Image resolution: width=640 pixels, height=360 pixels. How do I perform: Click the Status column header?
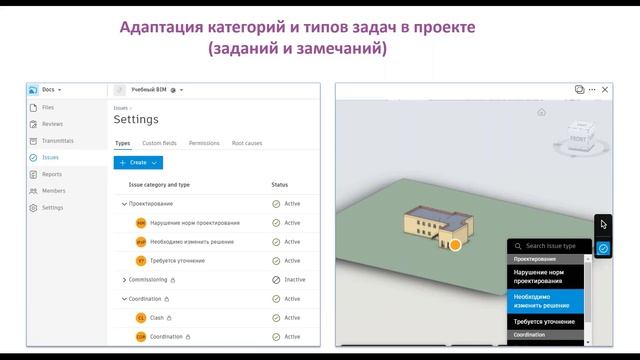pyautogui.click(x=280, y=185)
